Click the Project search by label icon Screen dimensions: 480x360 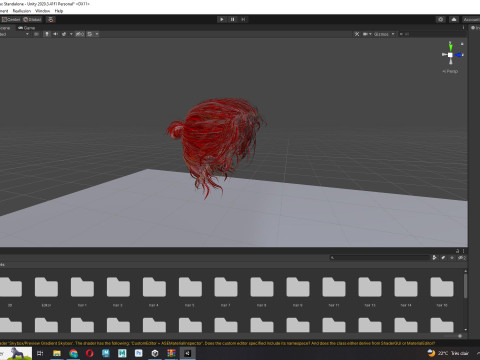pyautogui.click(x=443, y=258)
